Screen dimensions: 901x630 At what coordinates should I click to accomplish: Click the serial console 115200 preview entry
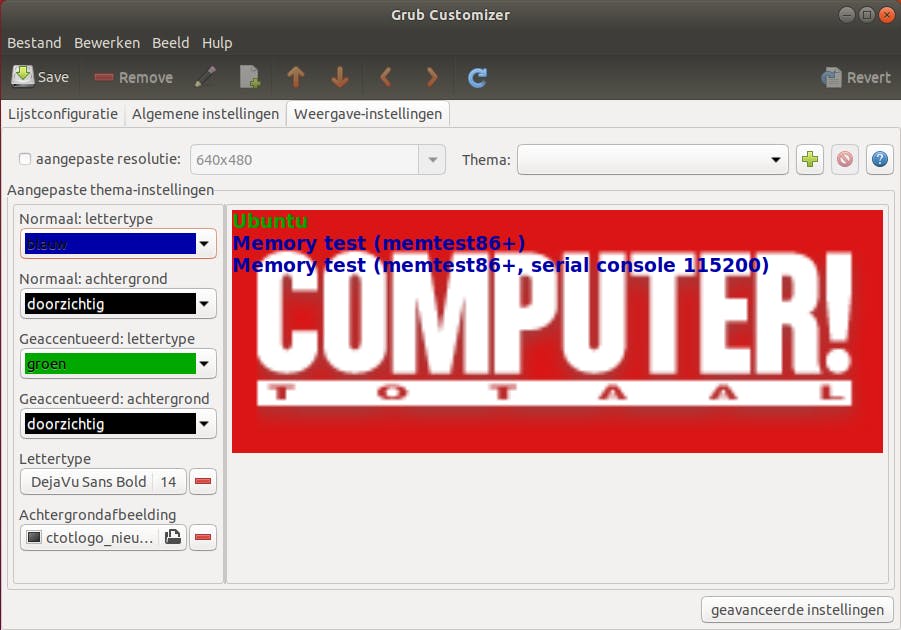pyautogui.click(x=500, y=265)
